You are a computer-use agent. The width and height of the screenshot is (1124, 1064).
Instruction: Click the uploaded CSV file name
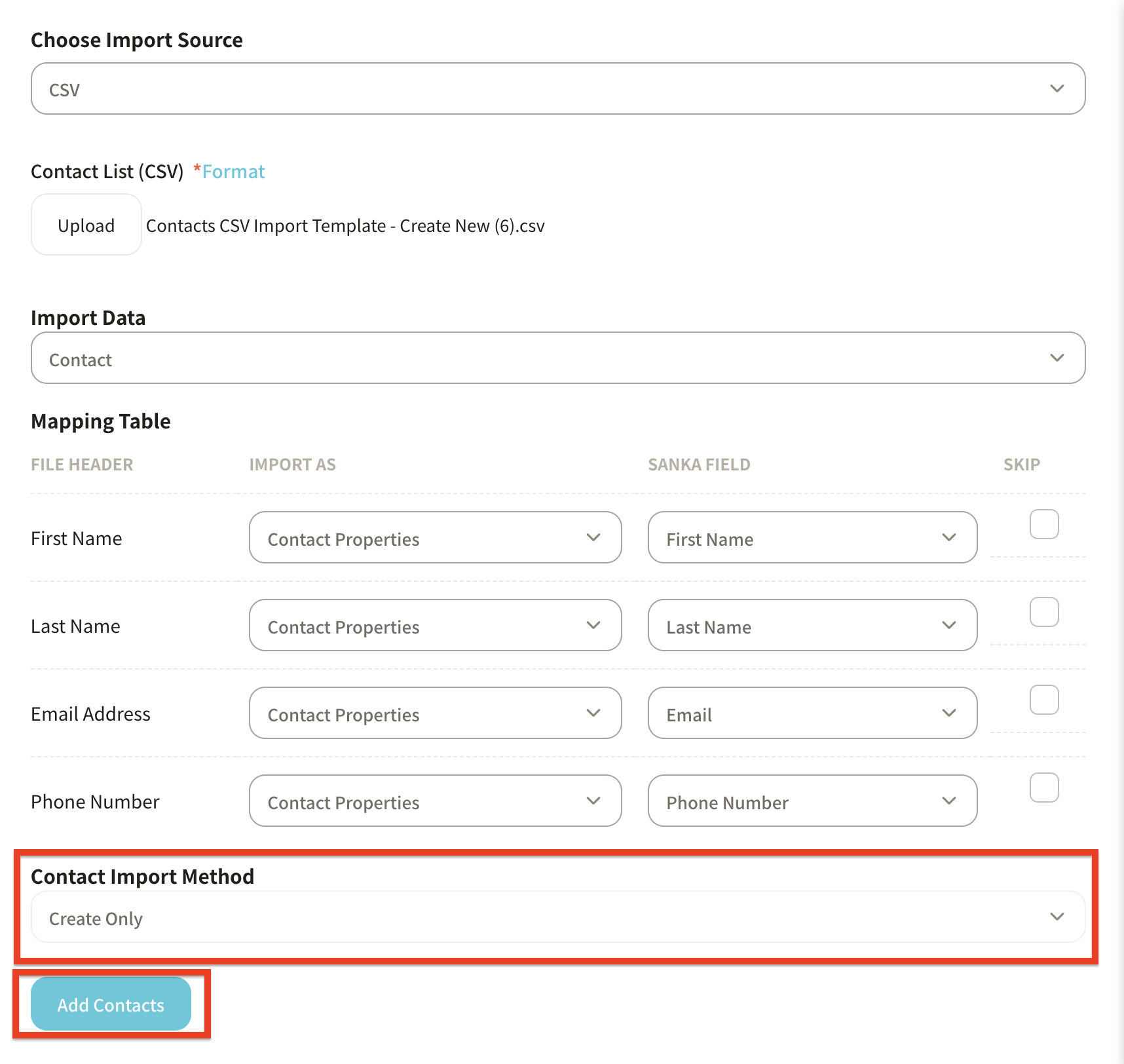point(345,226)
